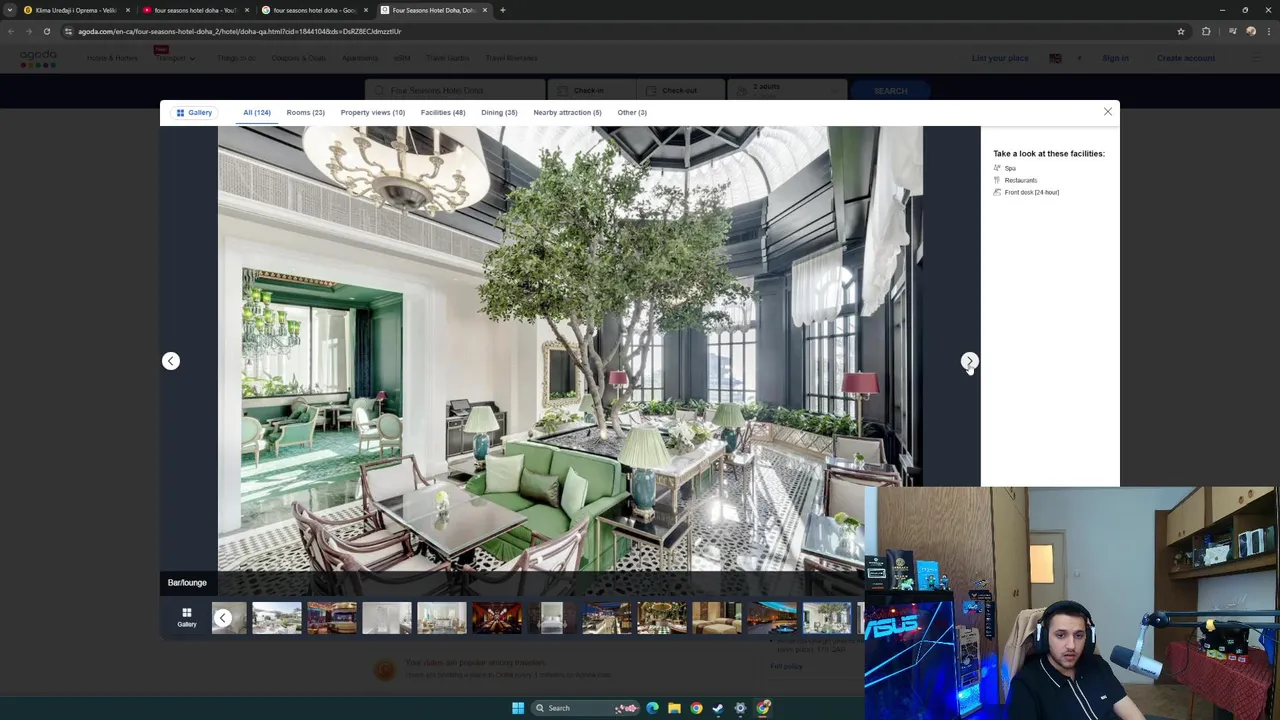Select the outdoor terrace thumbnail after the arrow
Screen dimensions: 1280x720
[277, 618]
